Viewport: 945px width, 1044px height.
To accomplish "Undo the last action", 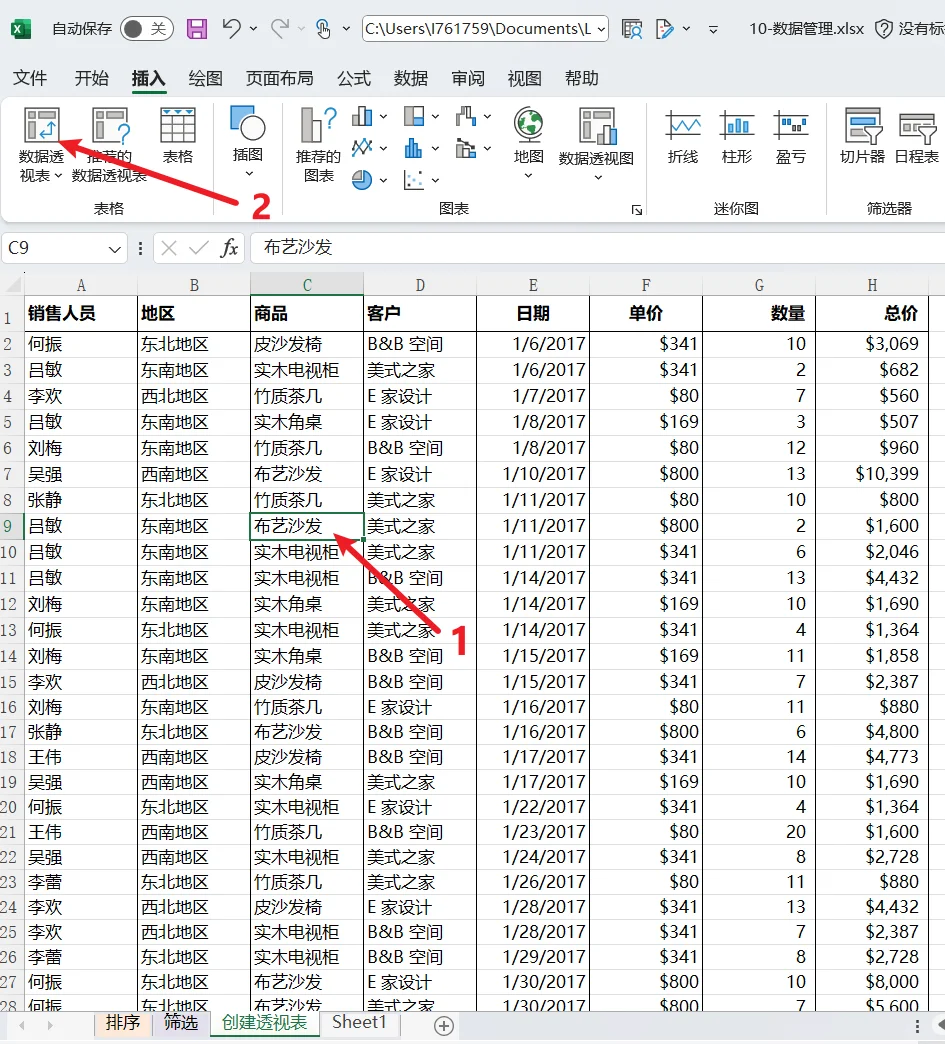I will pyautogui.click(x=232, y=28).
